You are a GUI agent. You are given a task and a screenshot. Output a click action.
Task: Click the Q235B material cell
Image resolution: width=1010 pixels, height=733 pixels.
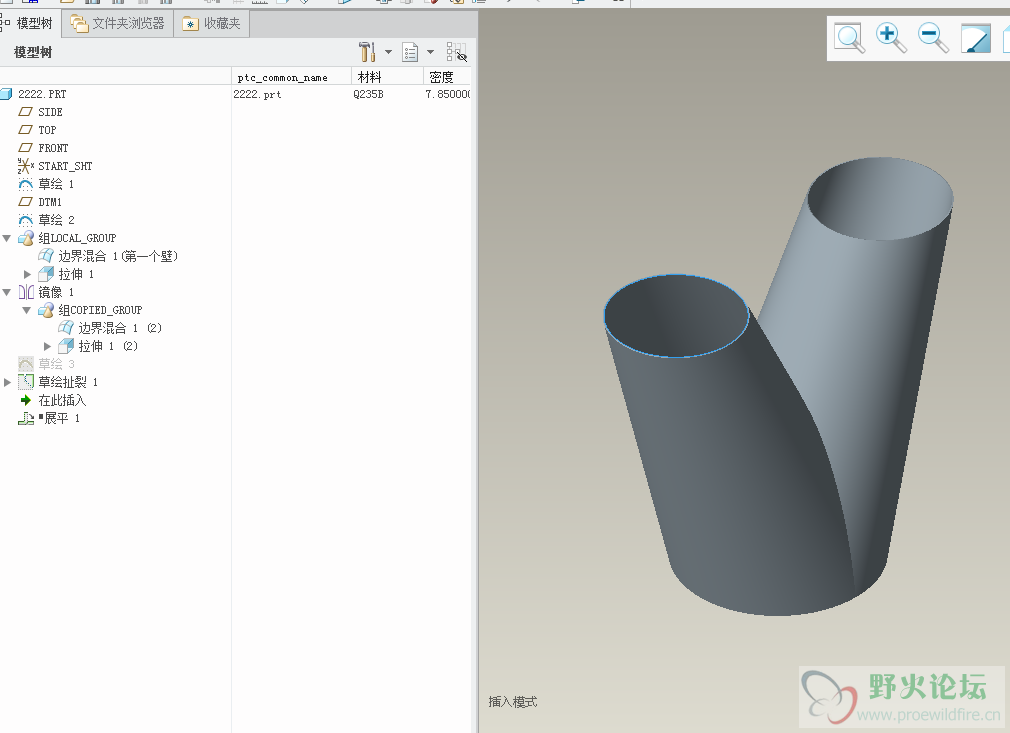368,94
